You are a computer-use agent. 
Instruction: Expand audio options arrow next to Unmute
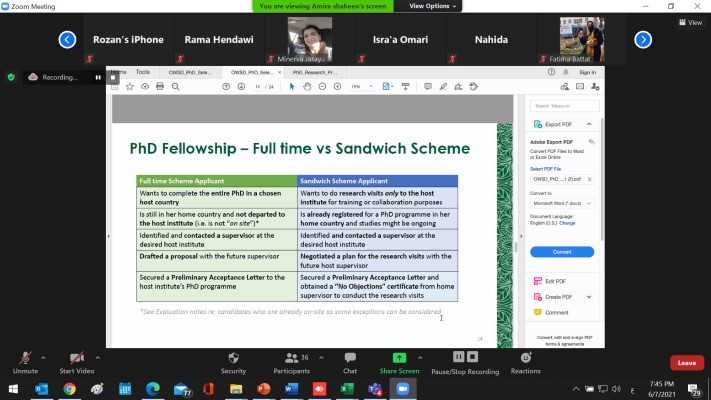coord(42,355)
